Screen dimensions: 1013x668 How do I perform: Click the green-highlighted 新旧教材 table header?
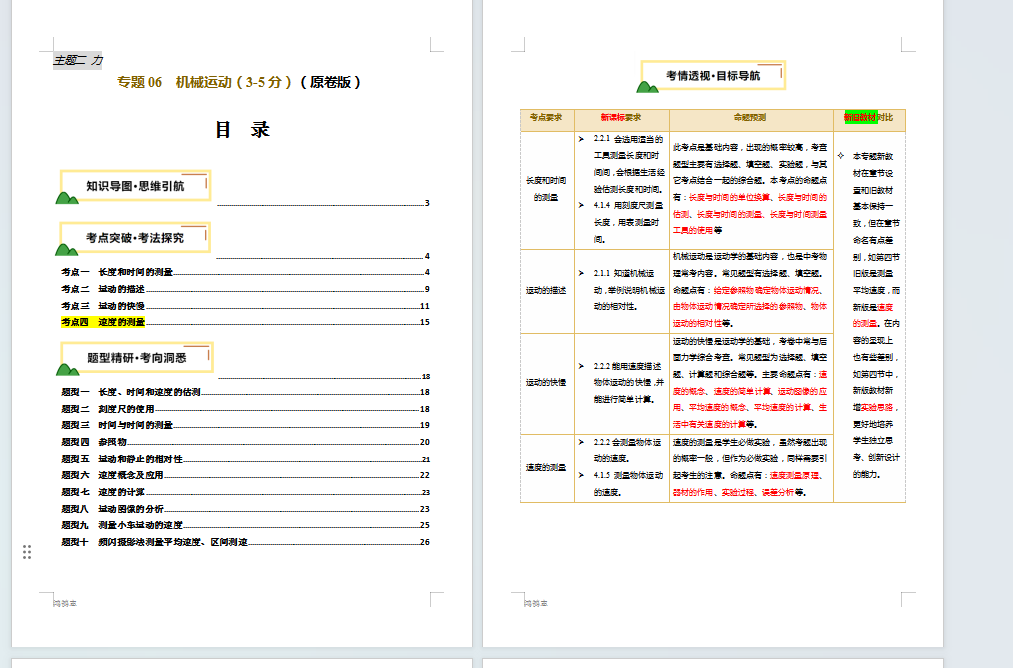point(861,117)
